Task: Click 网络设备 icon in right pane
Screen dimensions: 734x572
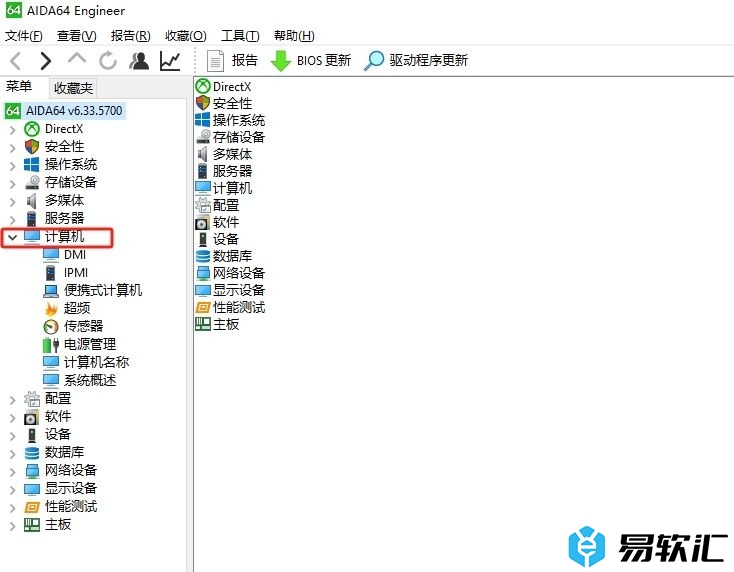Action: 203,273
